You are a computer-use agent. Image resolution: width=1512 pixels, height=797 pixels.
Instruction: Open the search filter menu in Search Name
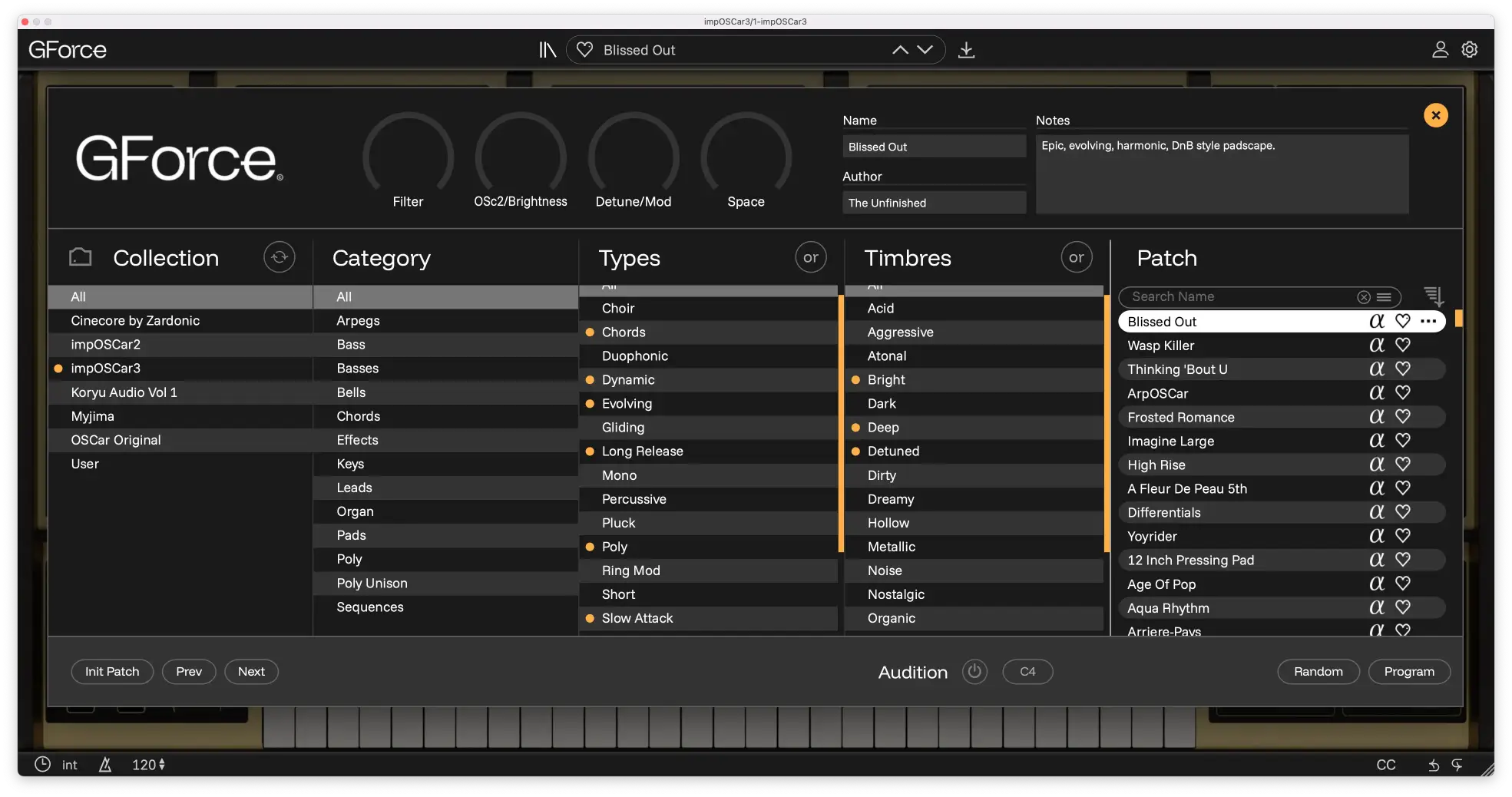coord(1384,297)
